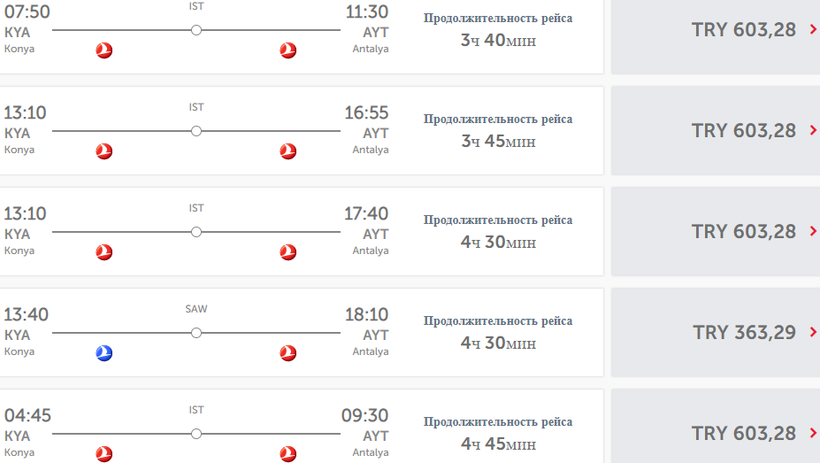
Task: Click second airline logo on 11:30 arrival flight
Action: pyautogui.click(x=288, y=51)
